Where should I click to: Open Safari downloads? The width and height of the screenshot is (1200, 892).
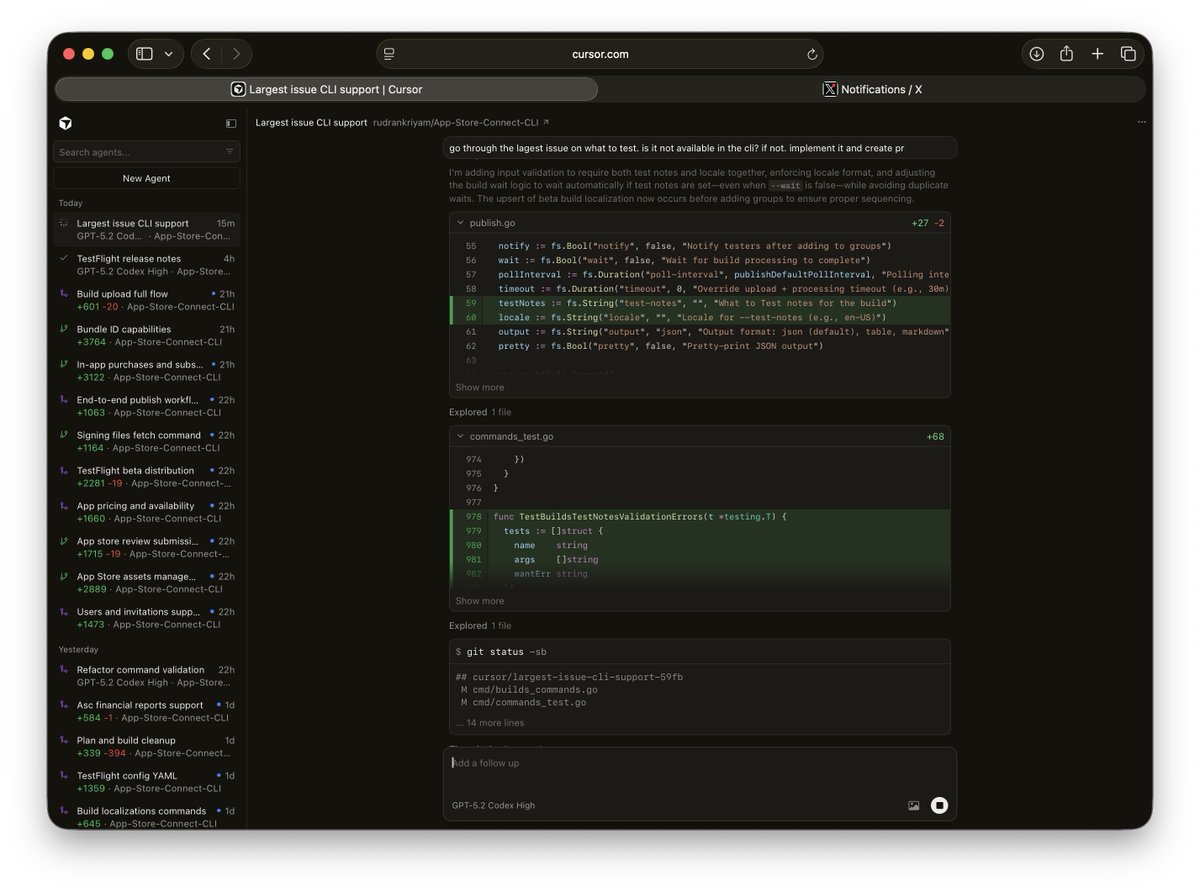1036,54
